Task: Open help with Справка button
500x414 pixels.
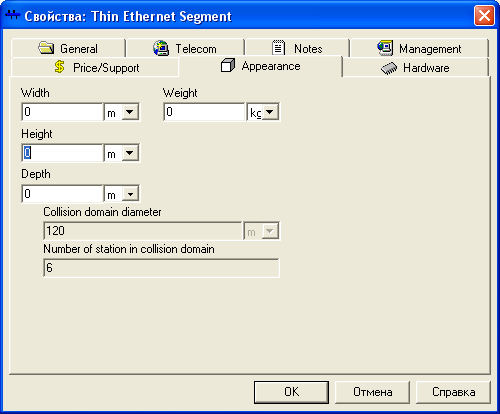Action: (x=453, y=392)
